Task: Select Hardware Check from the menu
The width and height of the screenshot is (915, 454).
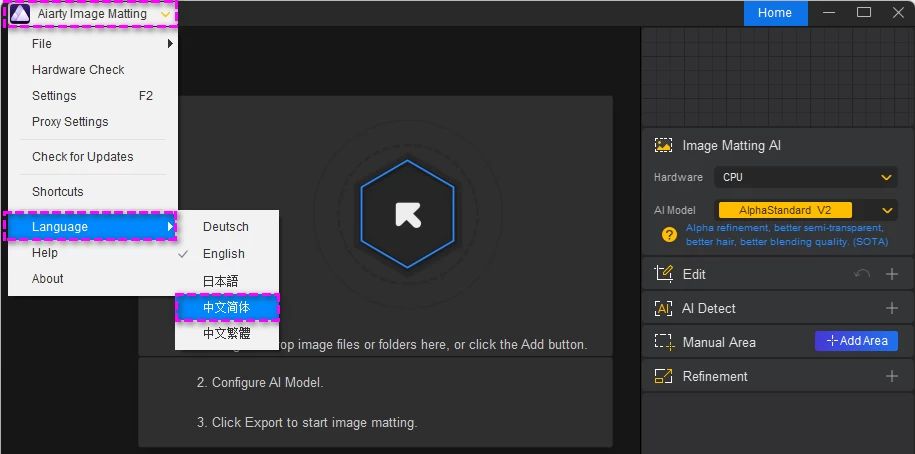Action: [x=93, y=69]
